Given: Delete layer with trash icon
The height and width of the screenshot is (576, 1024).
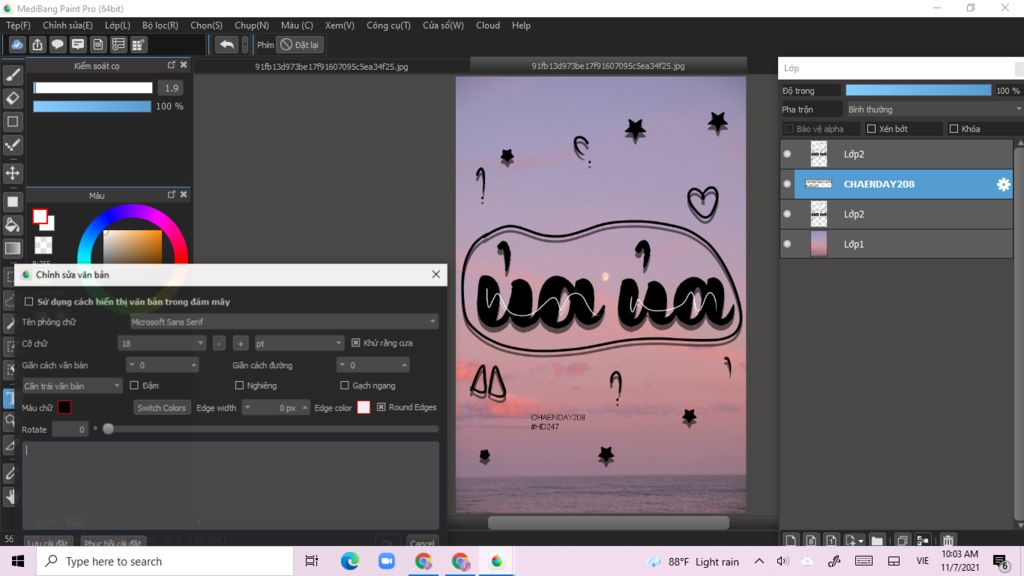Looking at the screenshot, I should pos(948,540).
